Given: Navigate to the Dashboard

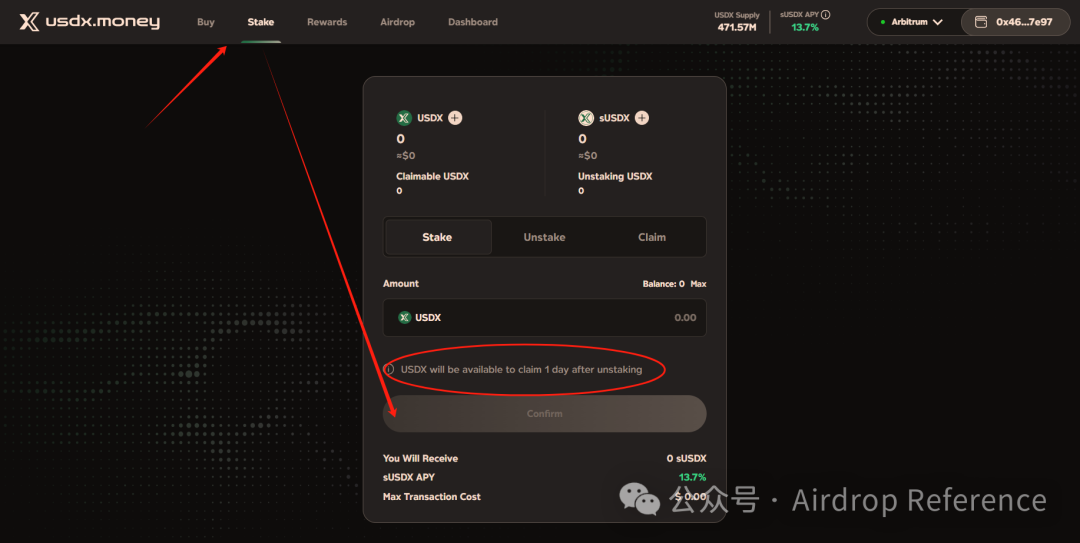Looking at the screenshot, I should point(472,22).
